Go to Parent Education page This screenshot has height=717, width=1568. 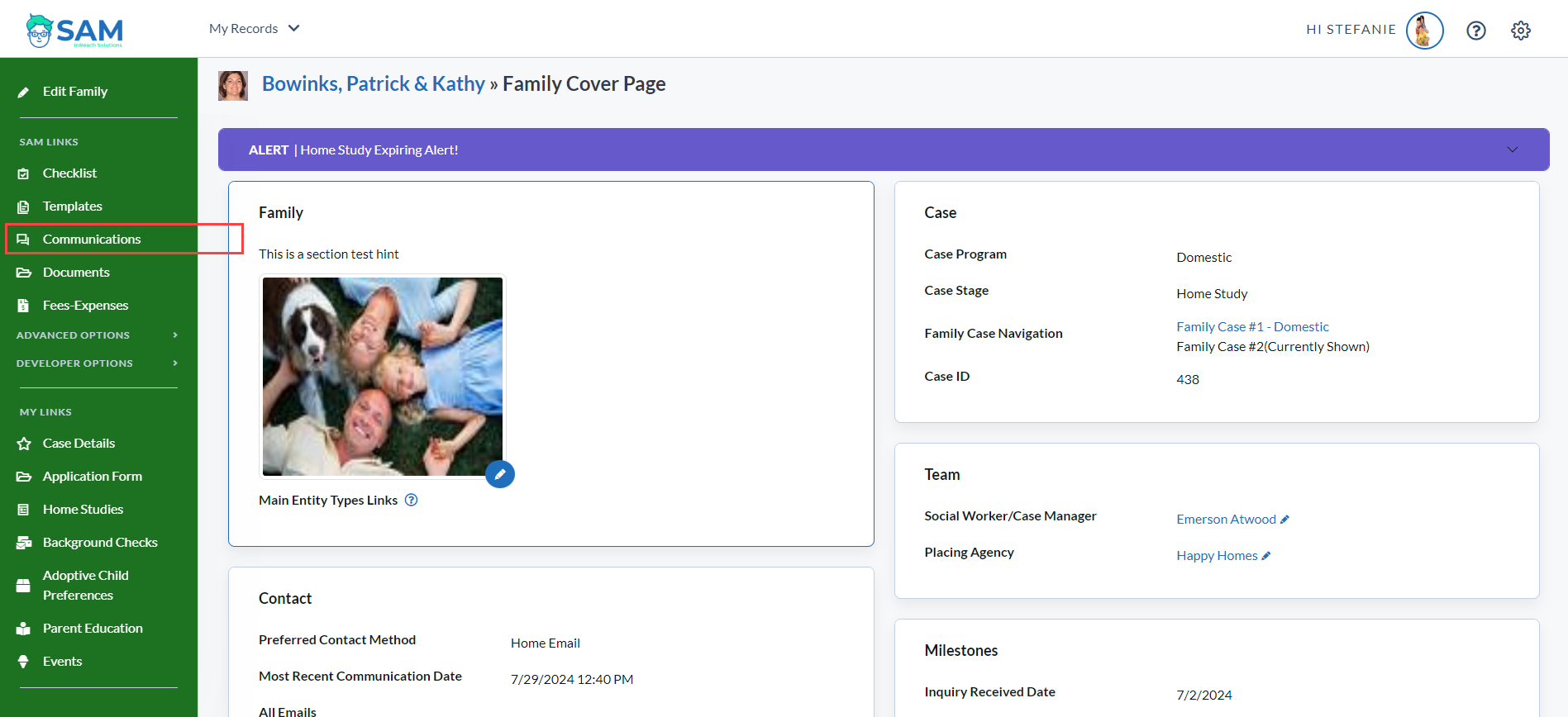(x=93, y=629)
